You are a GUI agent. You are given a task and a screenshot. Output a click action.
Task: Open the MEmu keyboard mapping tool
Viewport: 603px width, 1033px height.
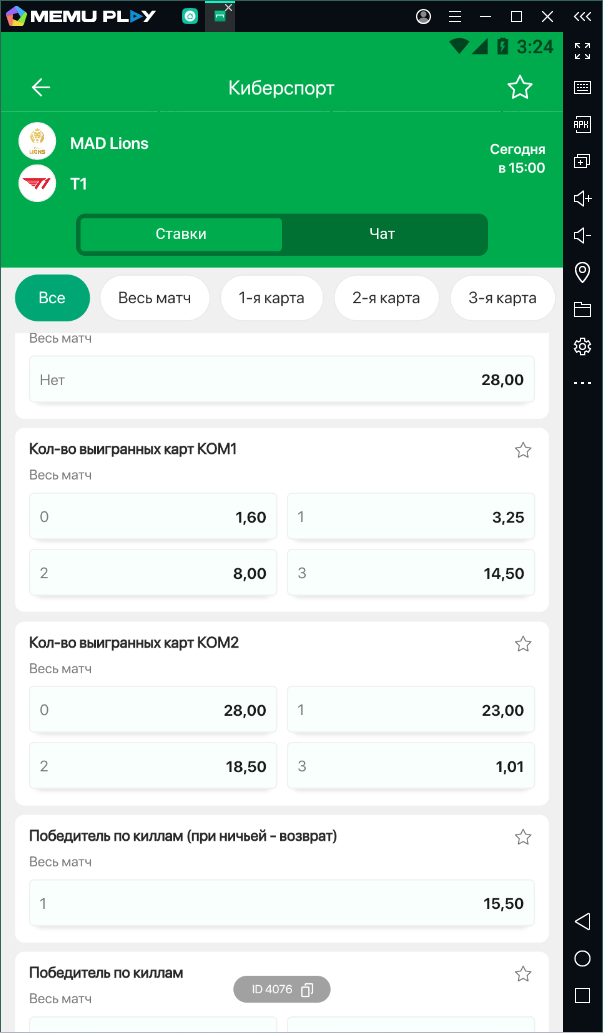click(x=582, y=88)
